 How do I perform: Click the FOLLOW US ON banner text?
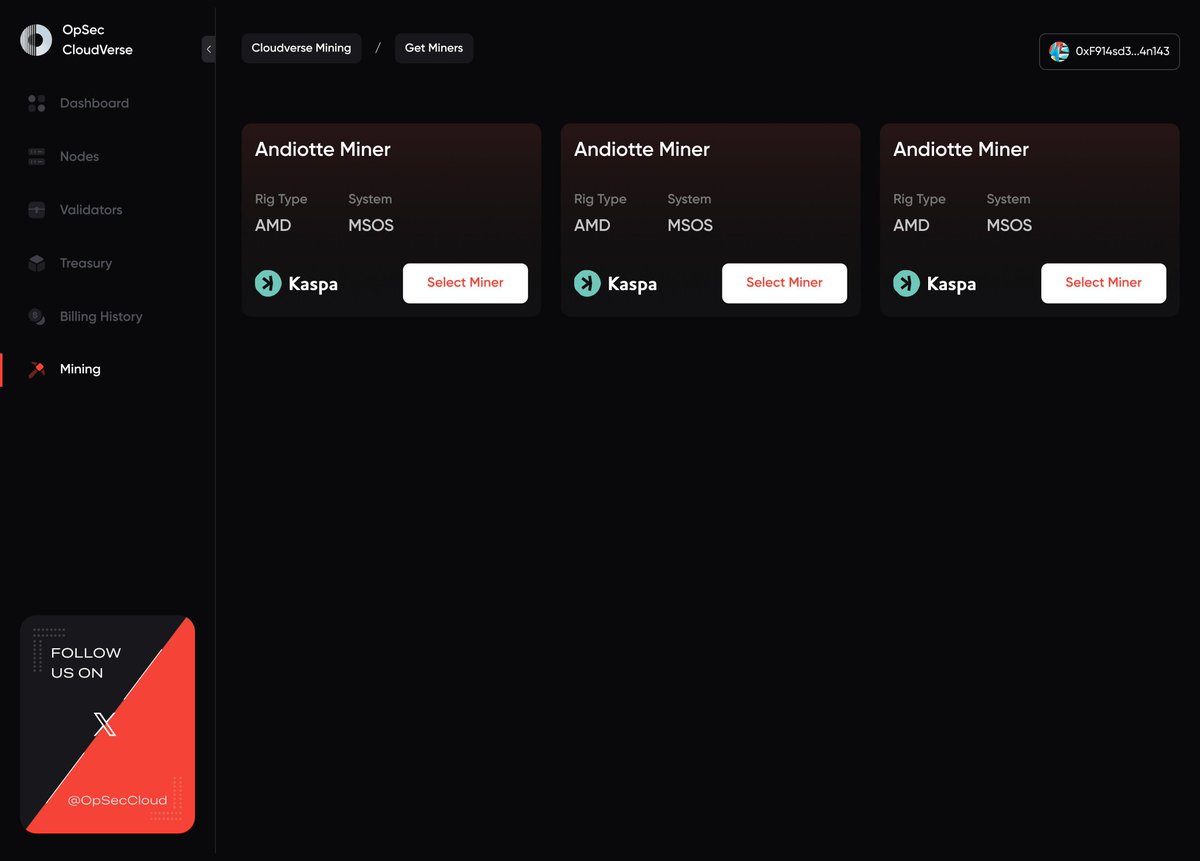pyautogui.click(x=86, y=663)
